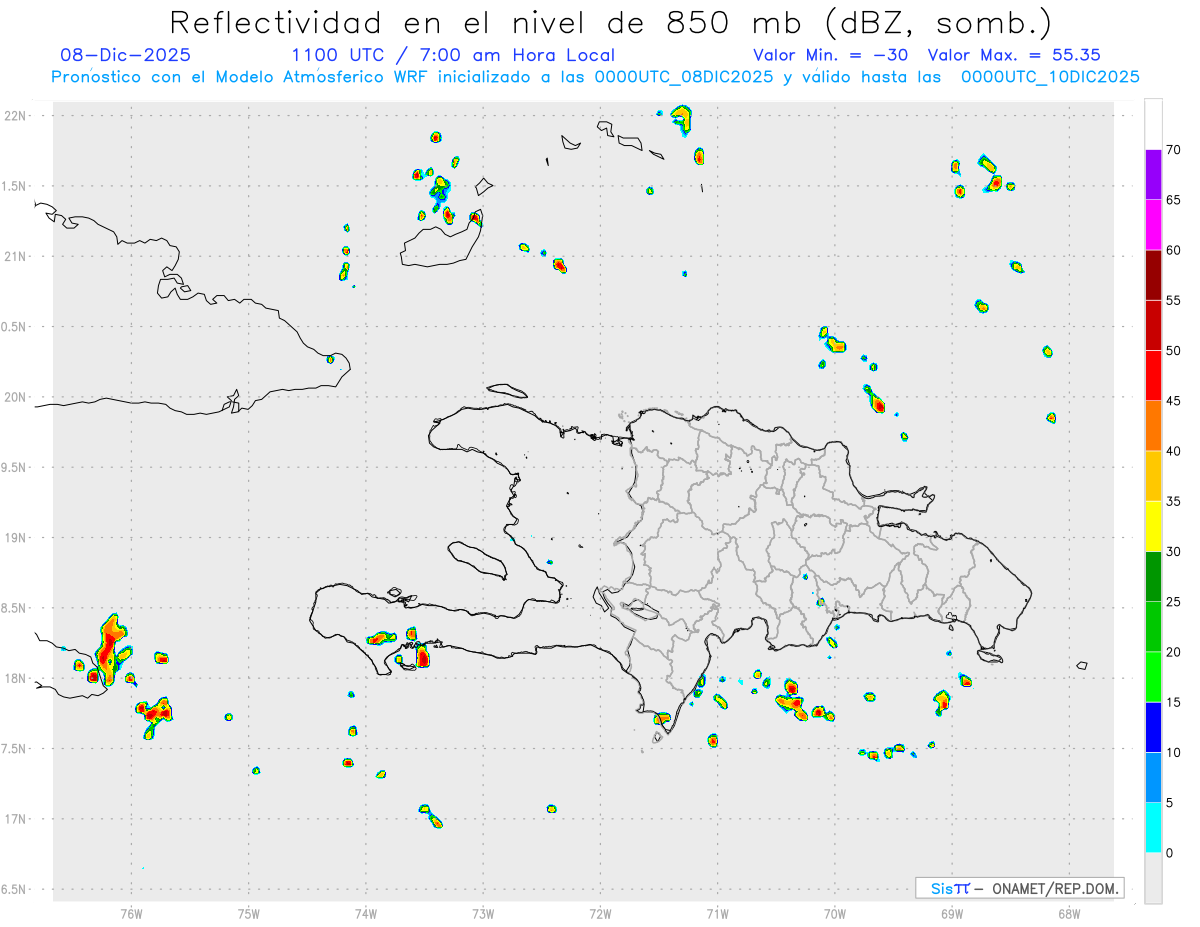Select the dark blue 10–15 dBZ color bar segment

[1153, 727]
